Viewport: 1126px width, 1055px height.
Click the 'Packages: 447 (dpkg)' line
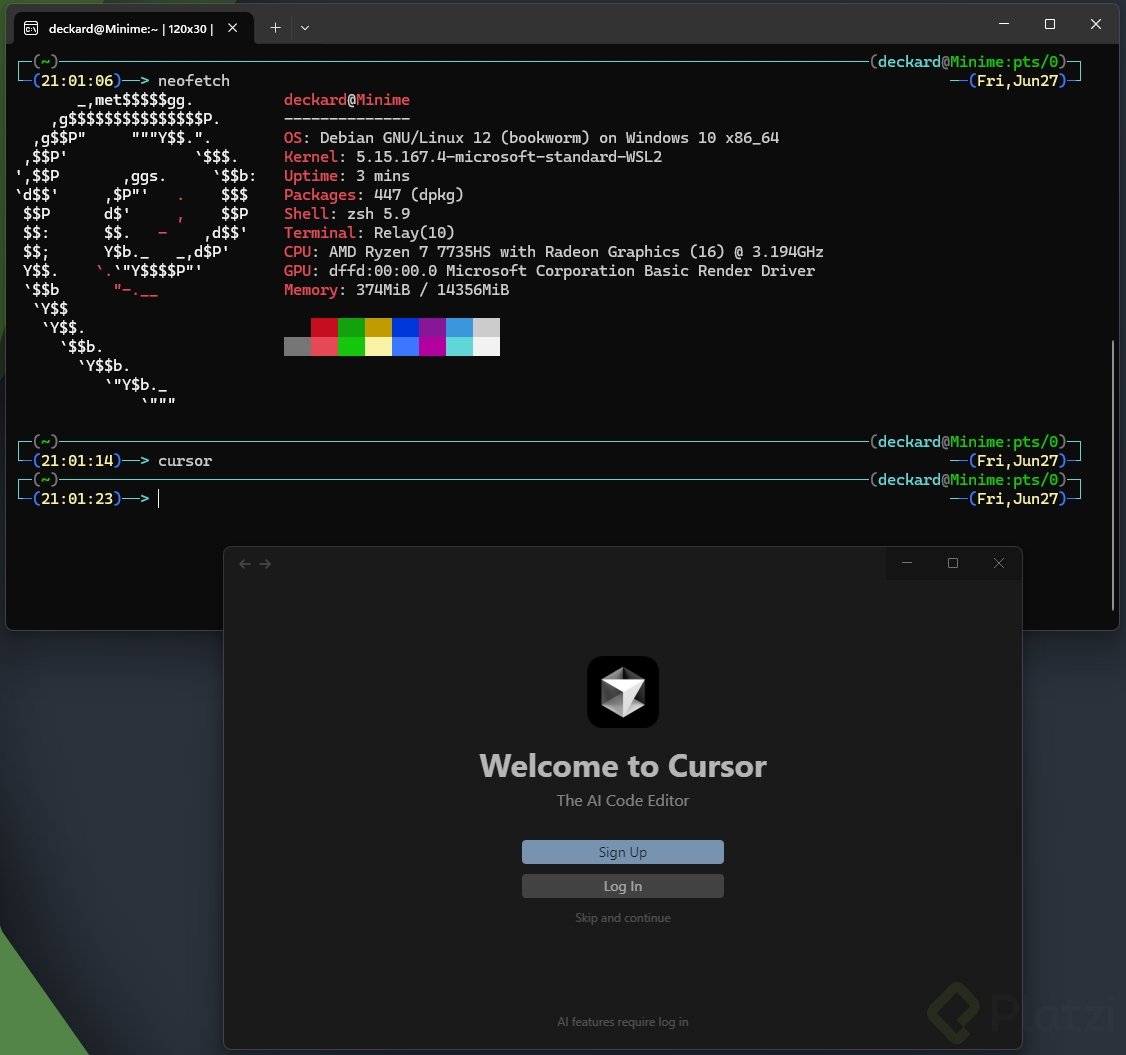pos(373,195)
